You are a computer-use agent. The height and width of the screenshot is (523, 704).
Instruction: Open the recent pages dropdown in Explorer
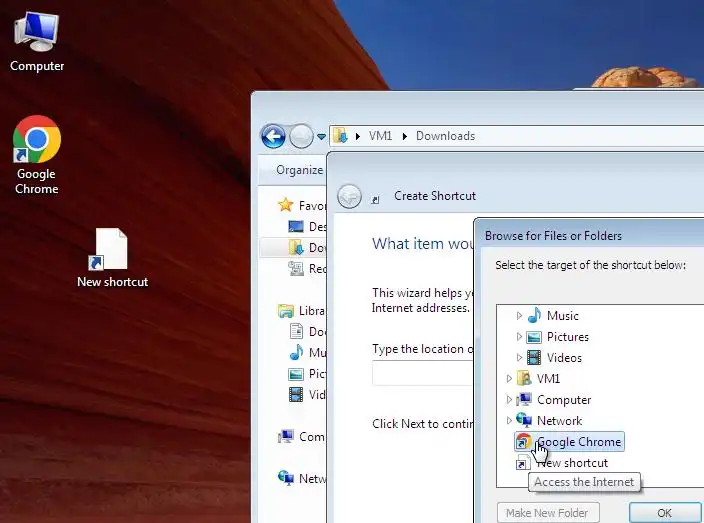point(321,136)
